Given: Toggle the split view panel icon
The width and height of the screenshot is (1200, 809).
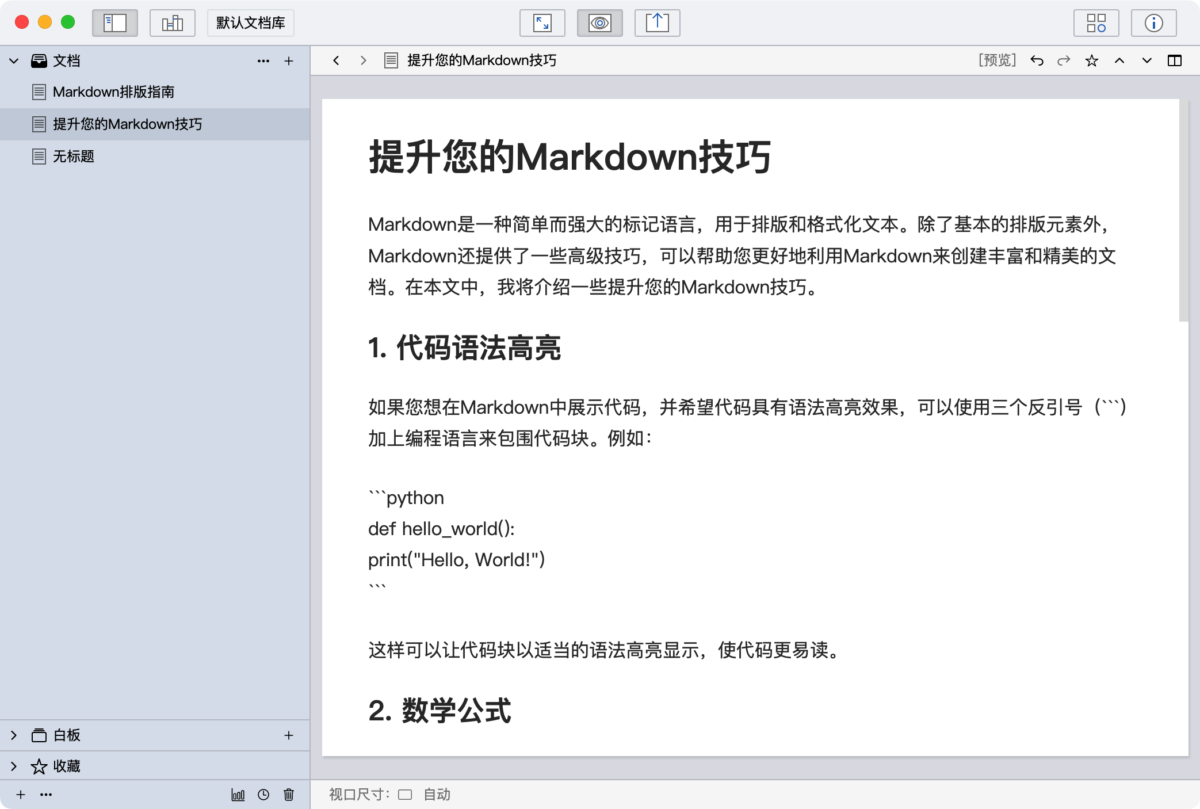Looking at the screenshot, I should click(x=1175, y=61).
